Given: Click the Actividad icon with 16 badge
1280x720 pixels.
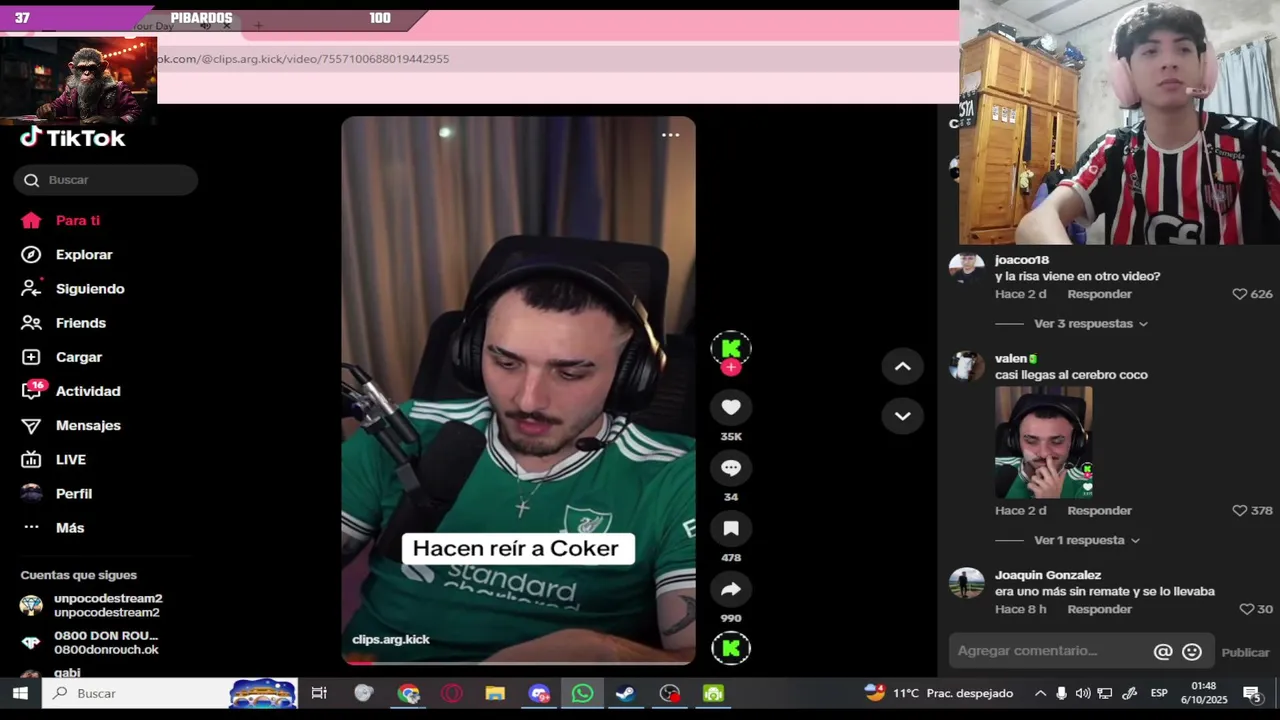Looking at the screenshot, I should pyautogui.click(x=33, y=390).
